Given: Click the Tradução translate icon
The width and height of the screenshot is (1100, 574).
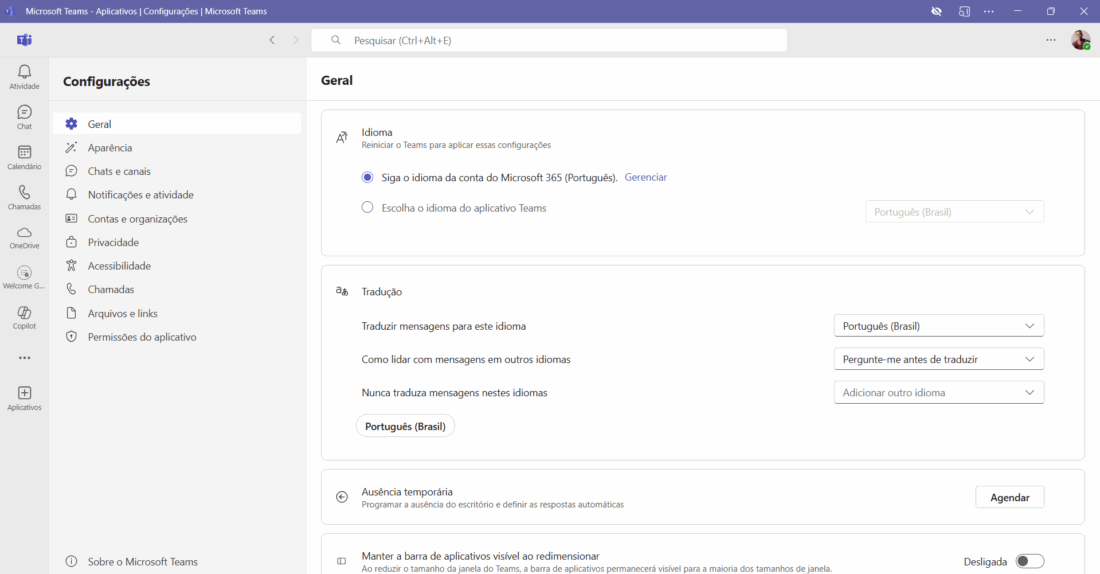Looking at the screenshot, I should [342, 291].
